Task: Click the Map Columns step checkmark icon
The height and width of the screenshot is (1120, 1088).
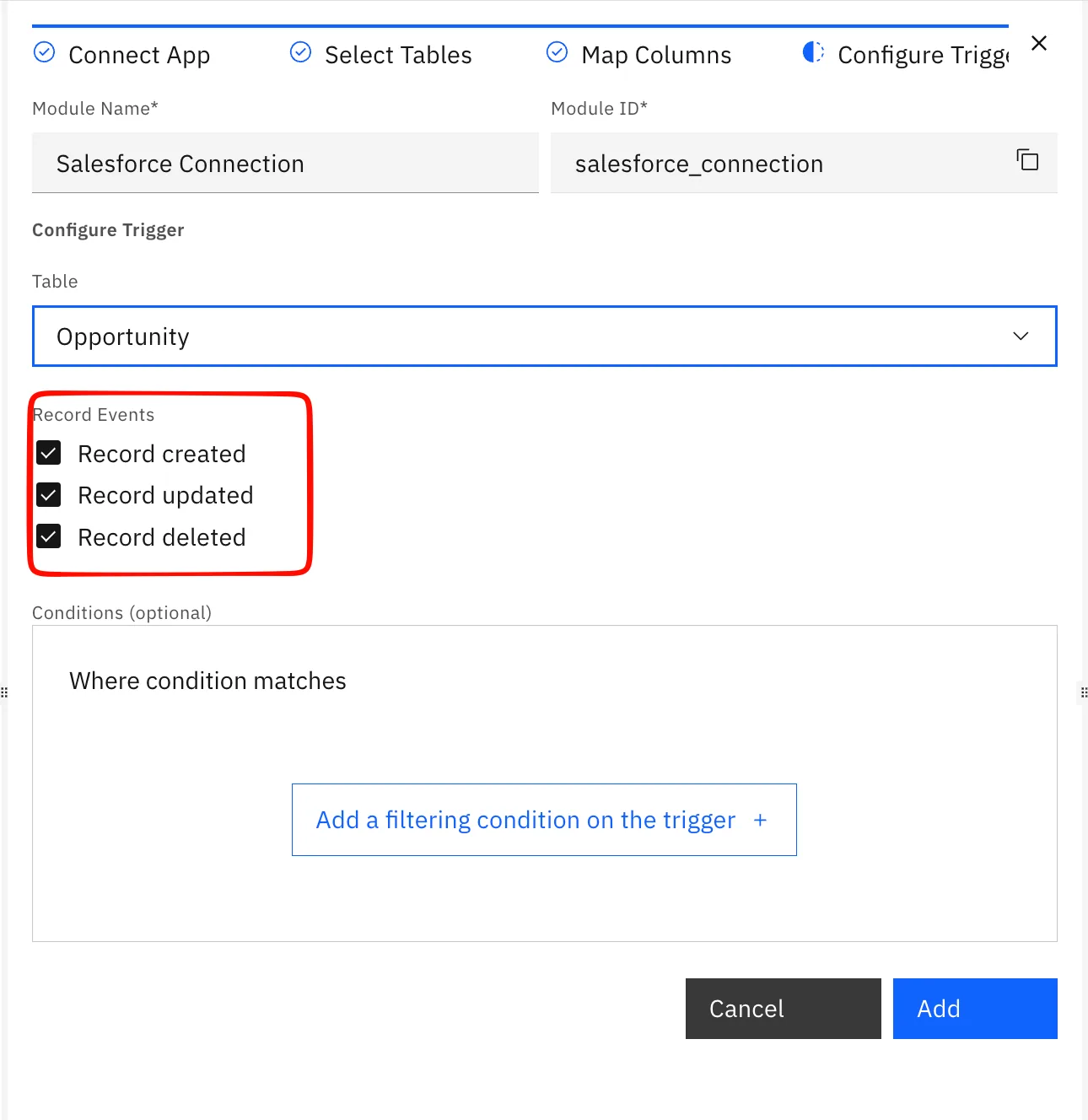Action: point(557,52)
